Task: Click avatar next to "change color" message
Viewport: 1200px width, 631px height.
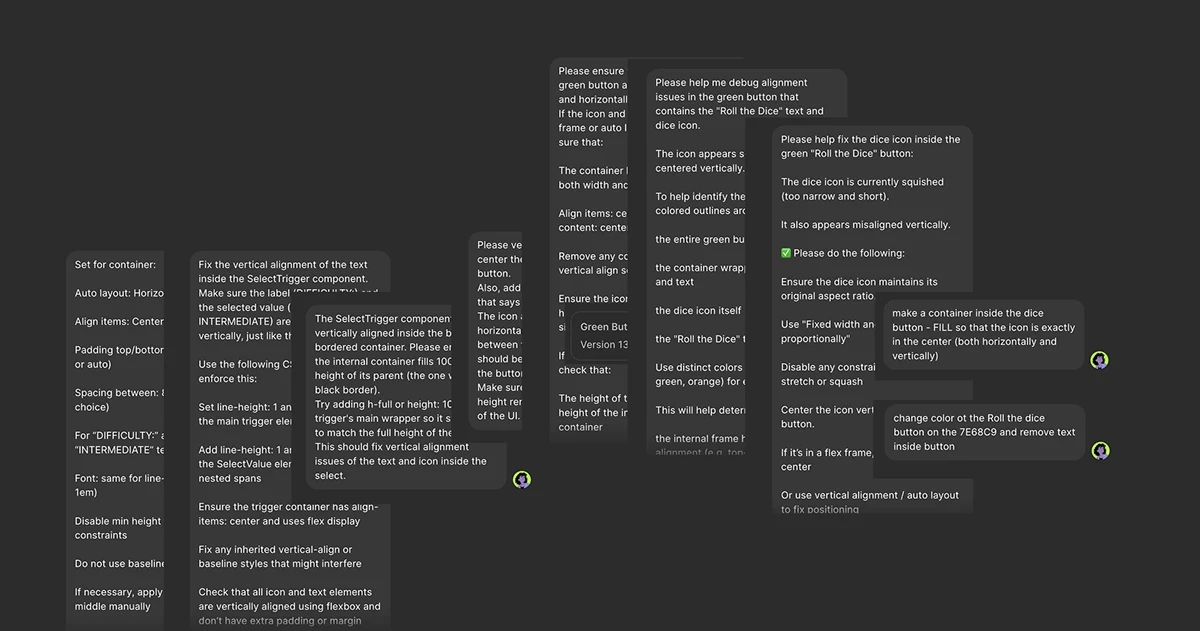Action: click(1099, 451)
